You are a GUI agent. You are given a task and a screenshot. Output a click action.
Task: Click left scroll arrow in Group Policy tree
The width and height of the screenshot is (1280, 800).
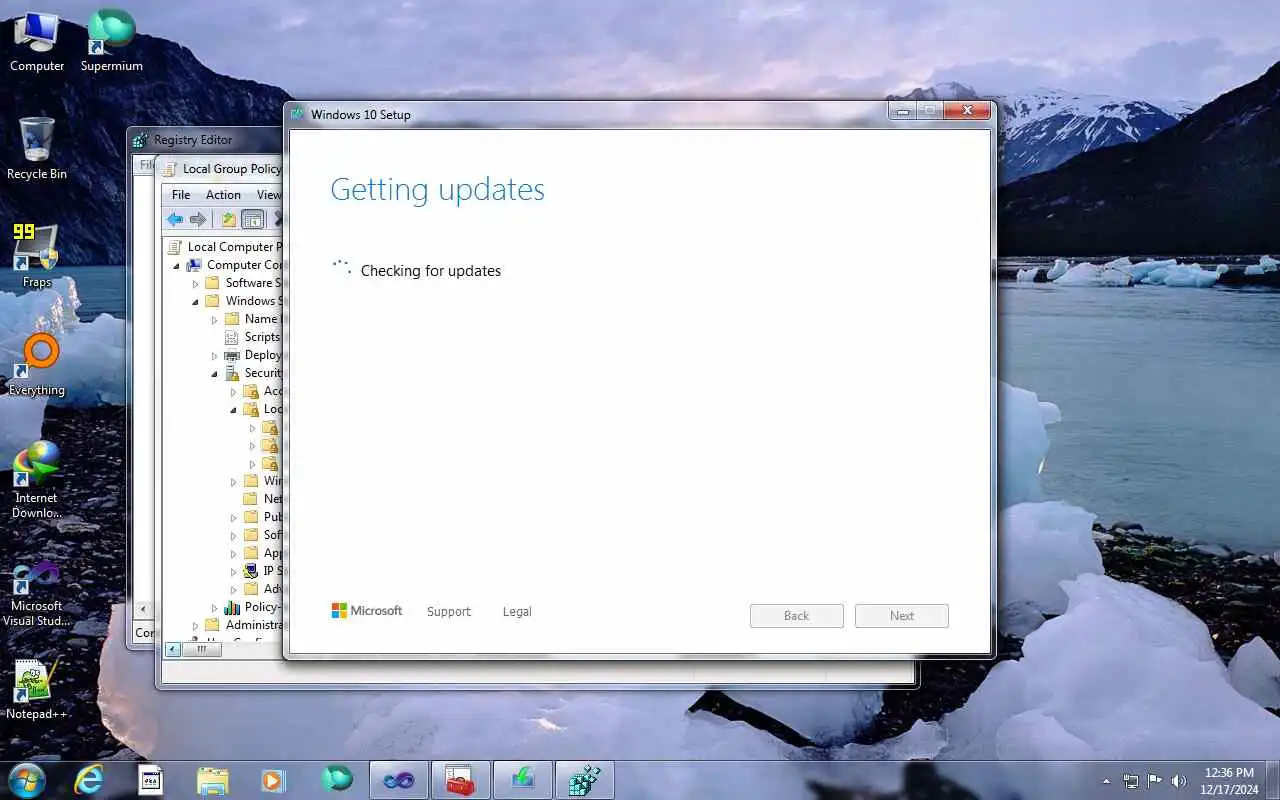[172, 649]
